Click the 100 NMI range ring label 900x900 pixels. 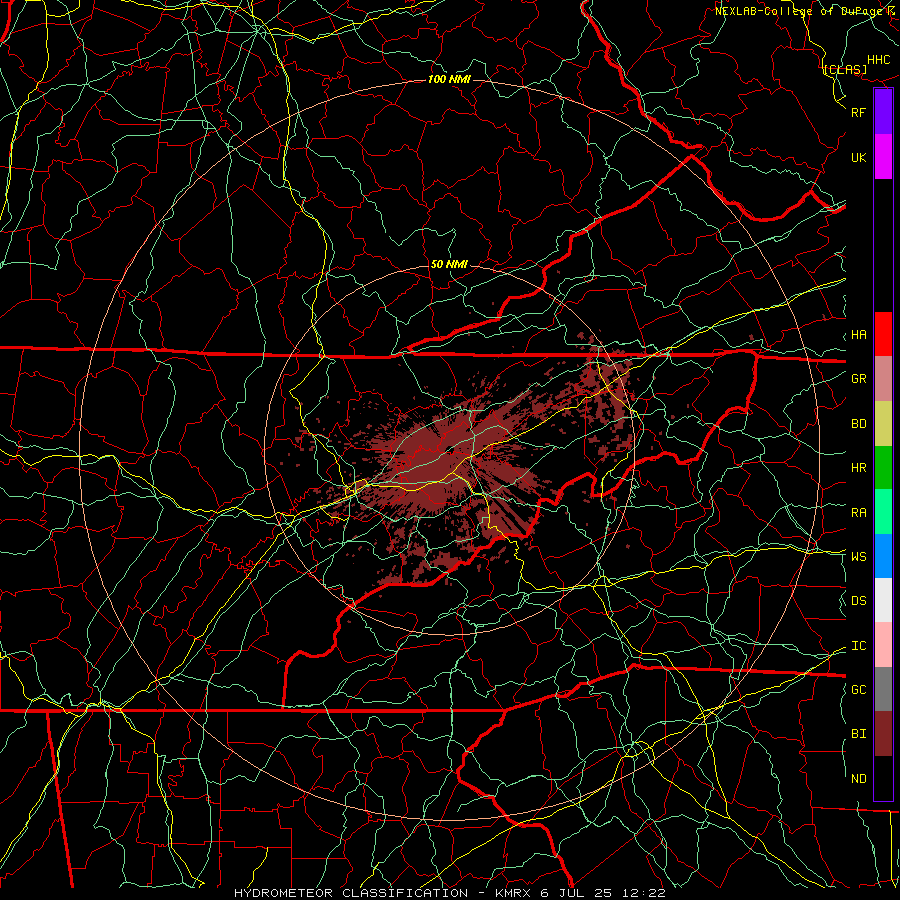pyautogui.click(x=449, y=79)
